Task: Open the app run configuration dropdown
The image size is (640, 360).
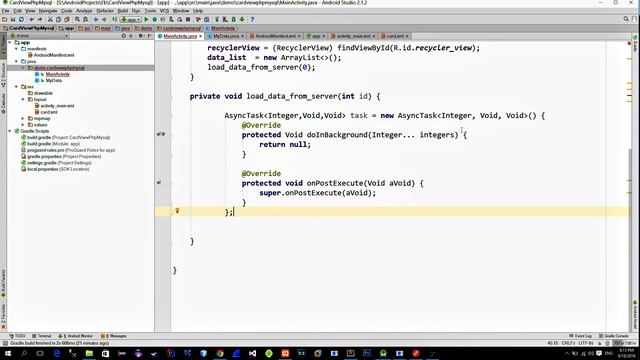Action: coord(130,19)
